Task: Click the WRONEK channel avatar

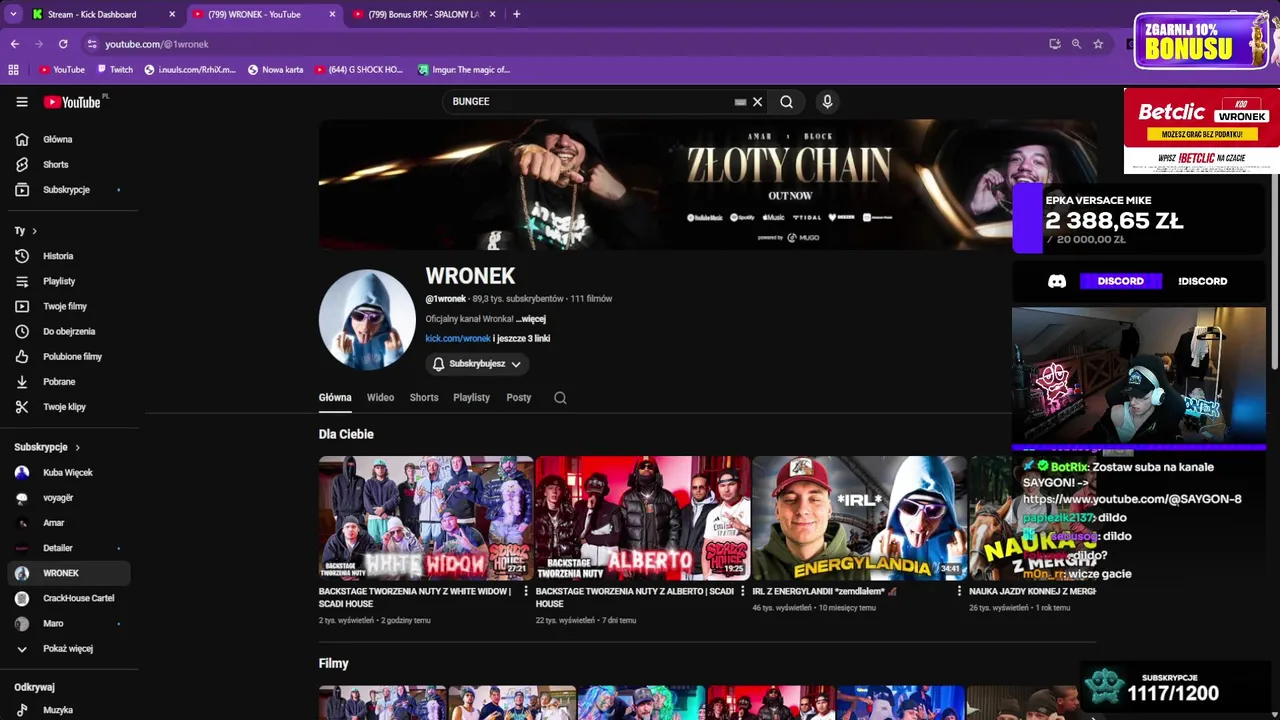Action: click(367, 320)
